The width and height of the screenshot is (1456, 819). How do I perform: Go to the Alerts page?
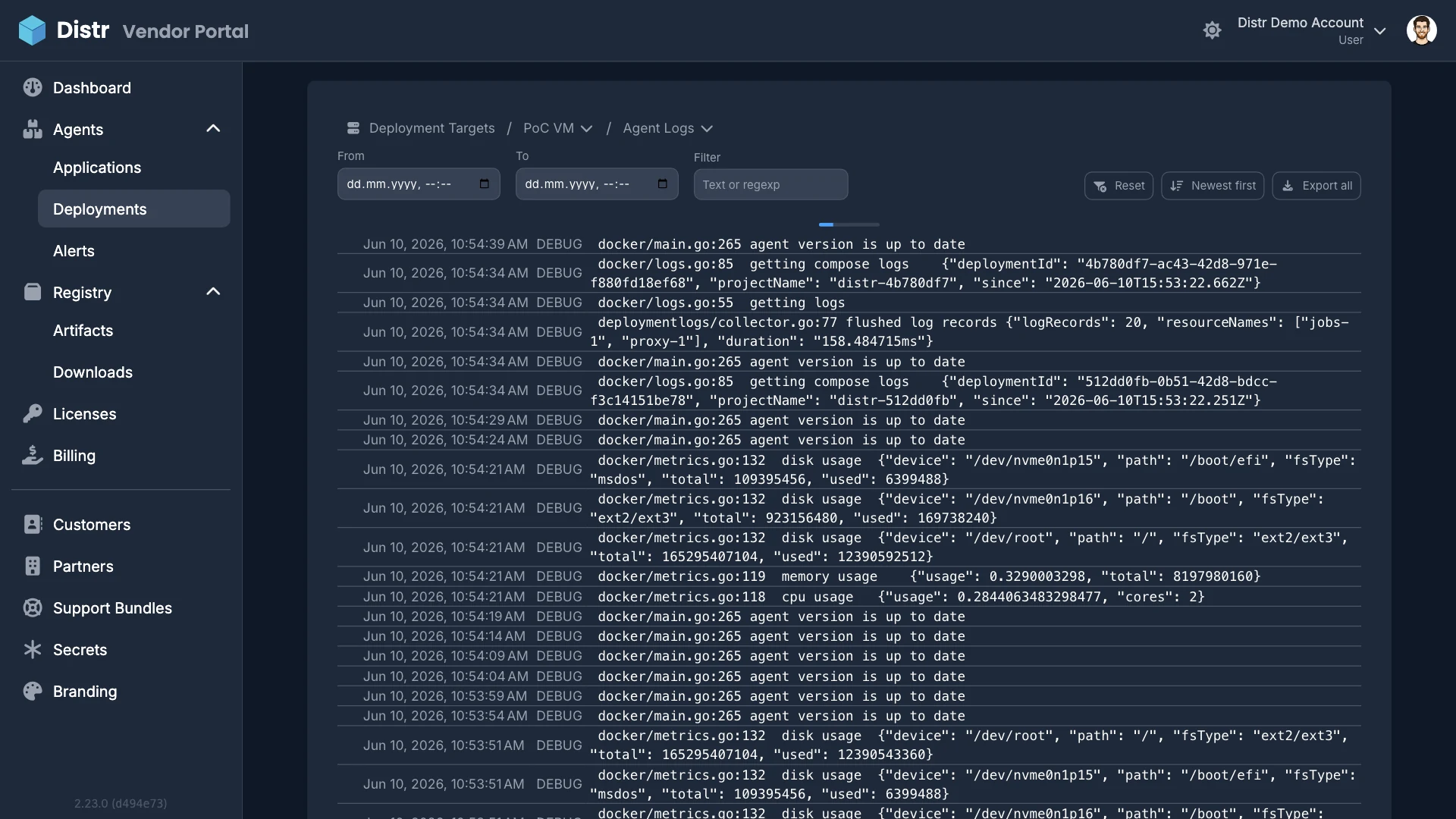pyautogui.click(x=74, y=251)
